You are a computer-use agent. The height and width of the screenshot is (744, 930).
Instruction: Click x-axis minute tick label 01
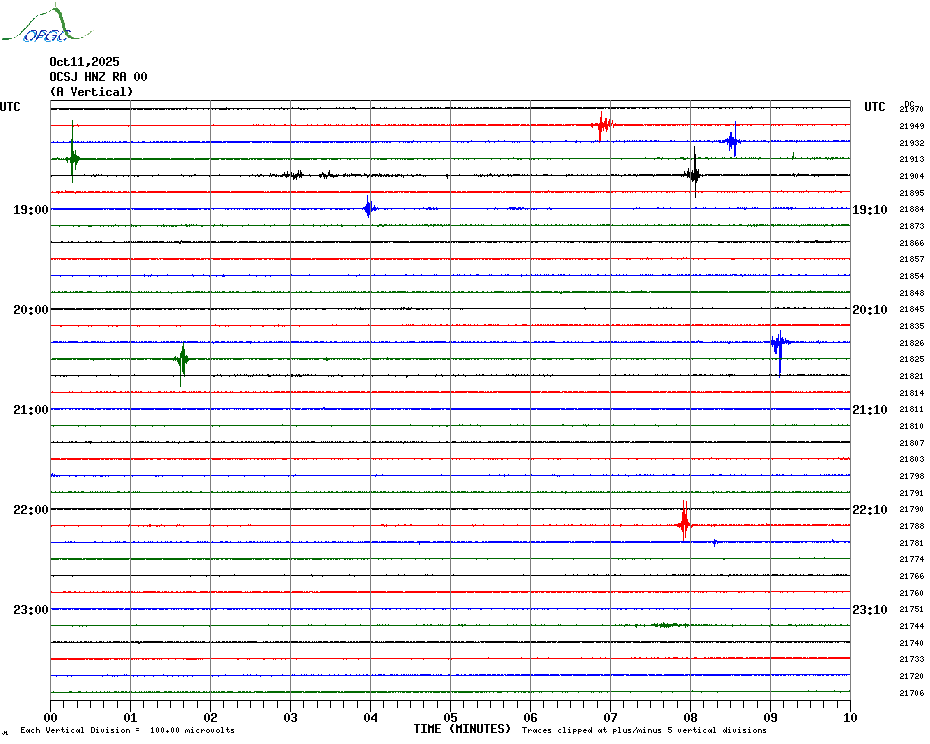[130, 718]
